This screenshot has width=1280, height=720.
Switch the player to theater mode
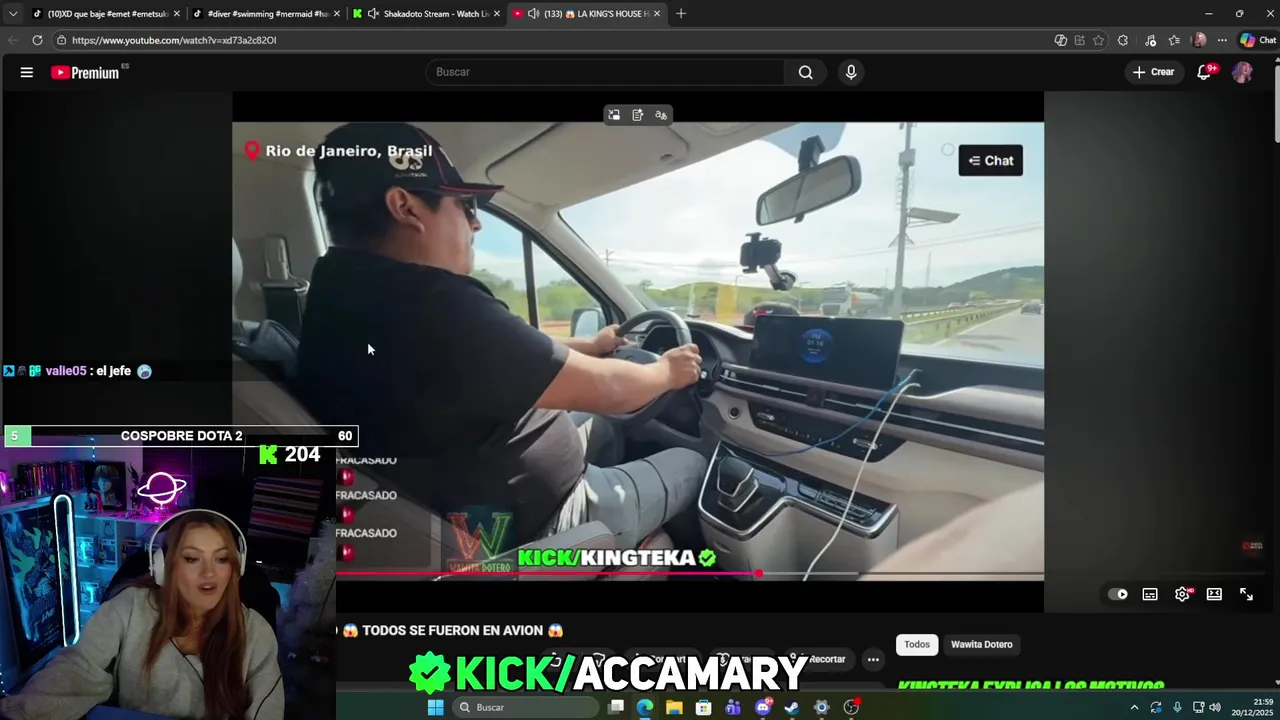coord(1214,594)
